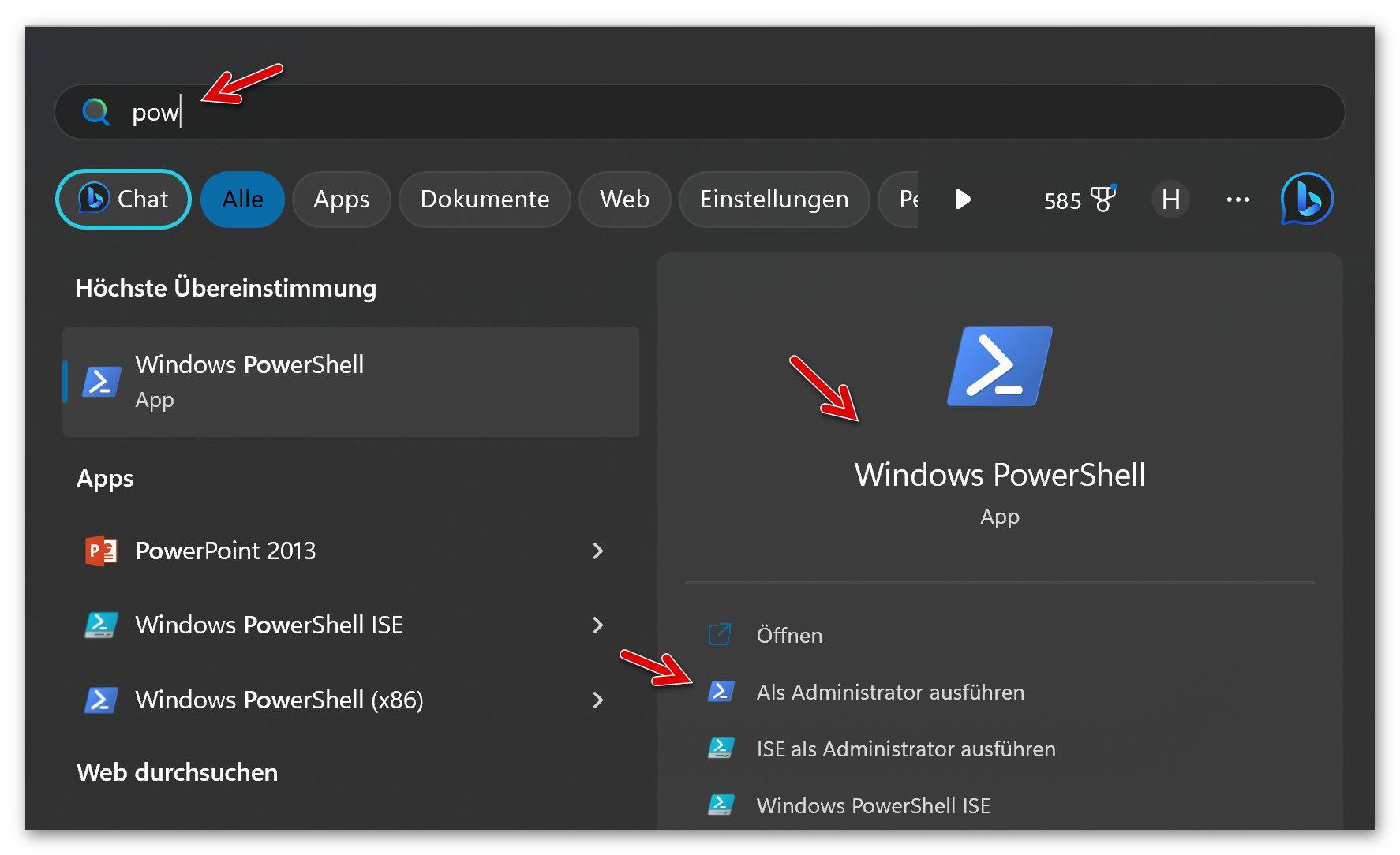Open the three-dots more options menu
Image resolution: width=1400 pixels, height=855 pixels.
coord(1237,200)
